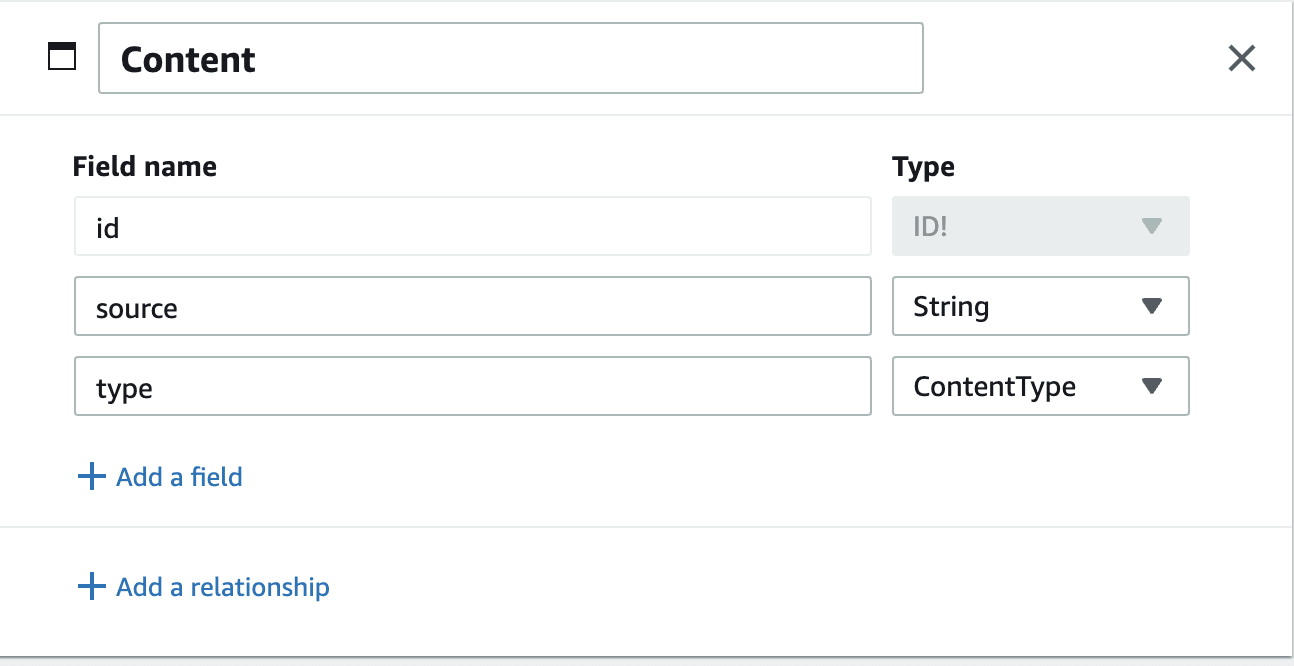
Task: Open the ContentType dropdown for type field
Action: 1040,386
